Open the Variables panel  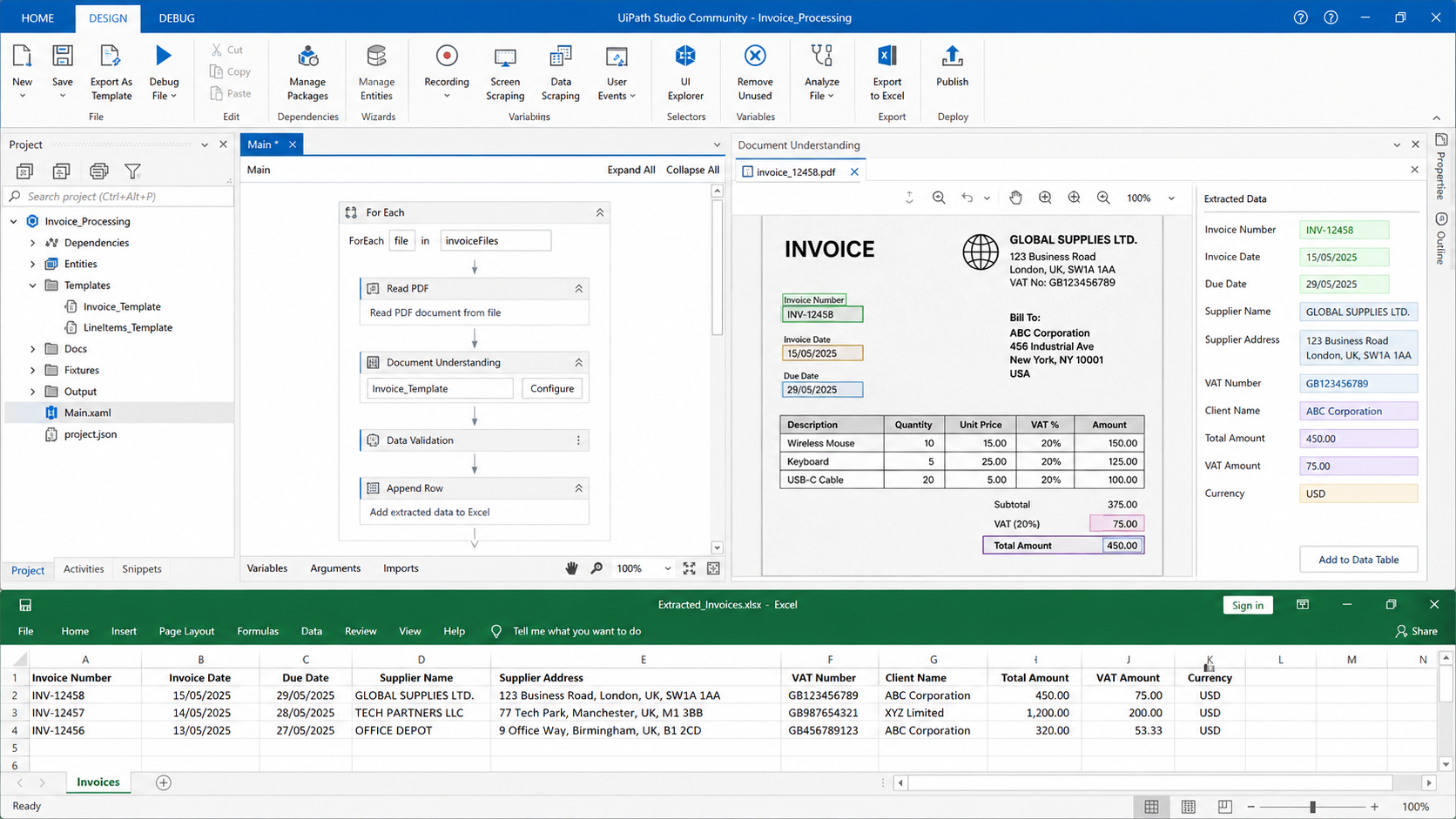pos(267,568)
